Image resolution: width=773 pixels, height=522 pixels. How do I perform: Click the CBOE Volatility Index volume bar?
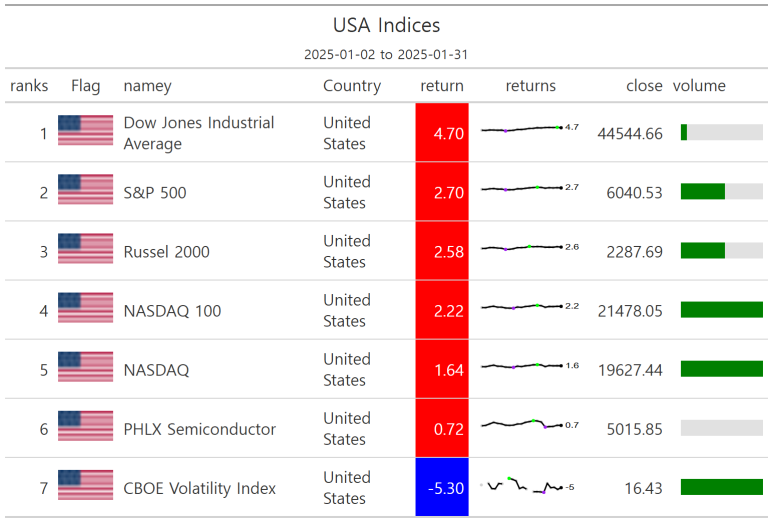pyautogui.click(x=722, y=487)
